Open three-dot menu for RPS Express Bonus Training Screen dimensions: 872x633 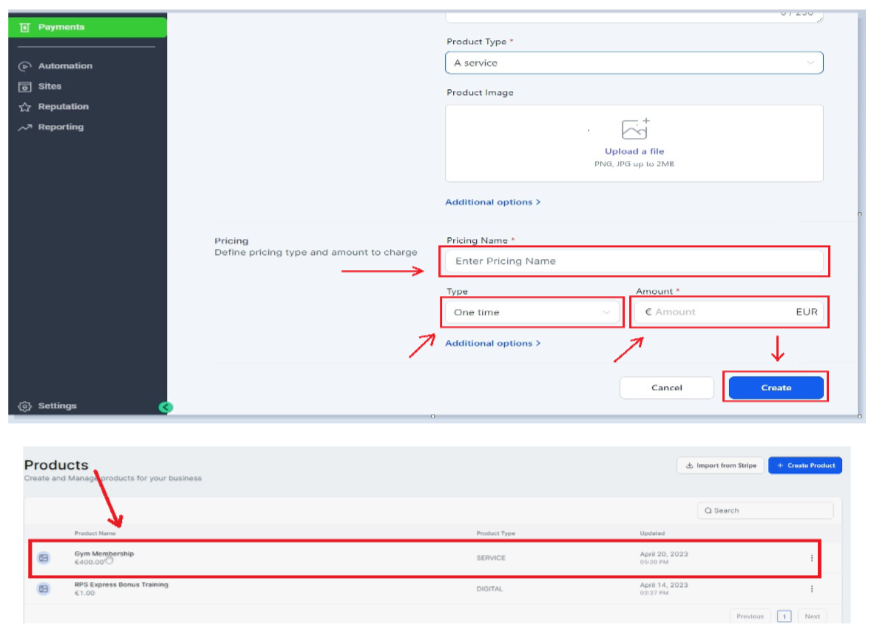click(811, 589)
